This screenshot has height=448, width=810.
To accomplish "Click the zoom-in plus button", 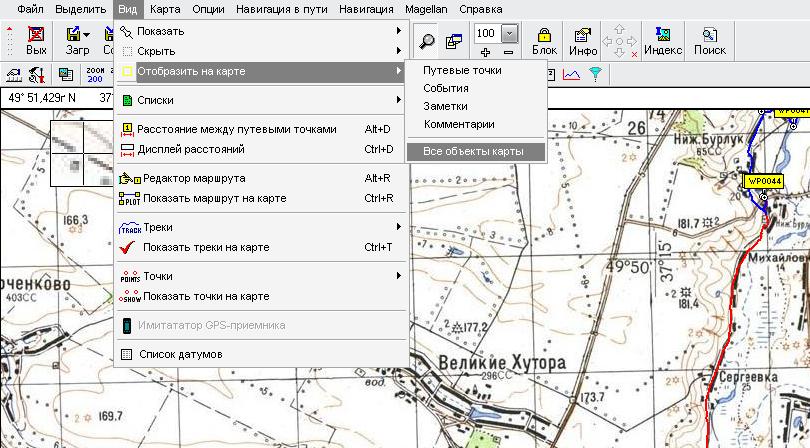I will coord(486,52).
